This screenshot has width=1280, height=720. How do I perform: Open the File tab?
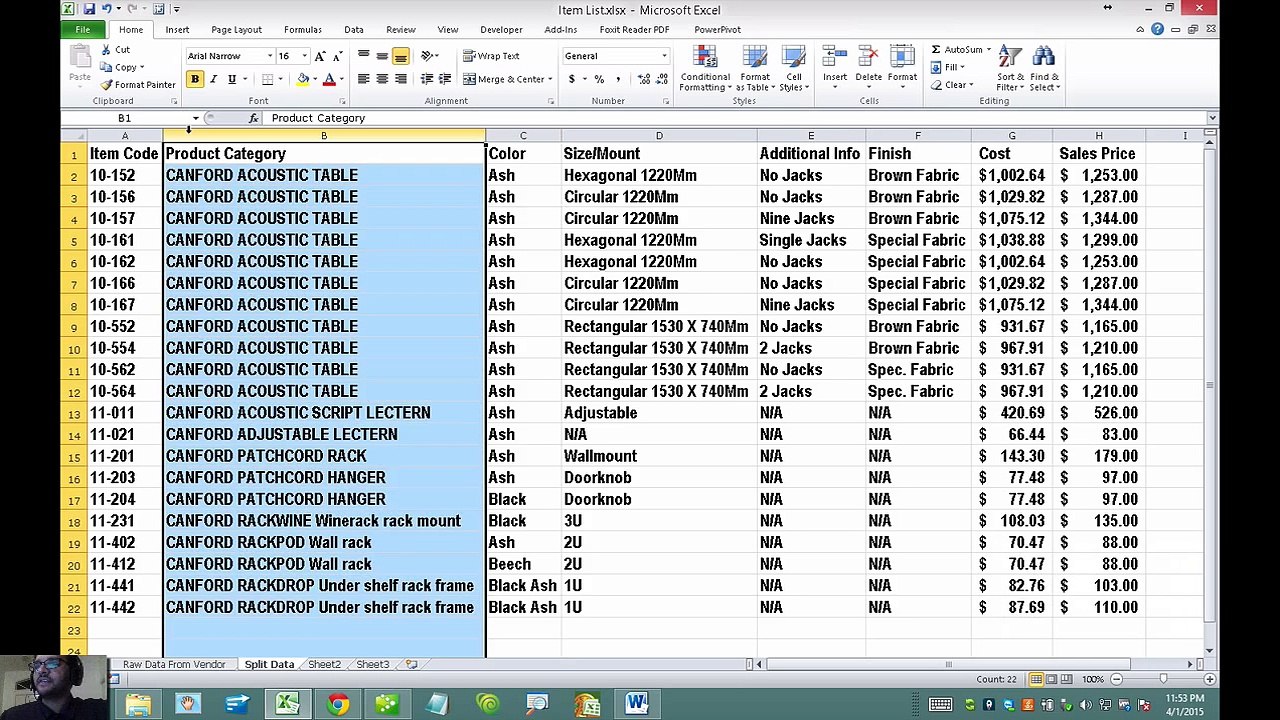tap(83, 30)
